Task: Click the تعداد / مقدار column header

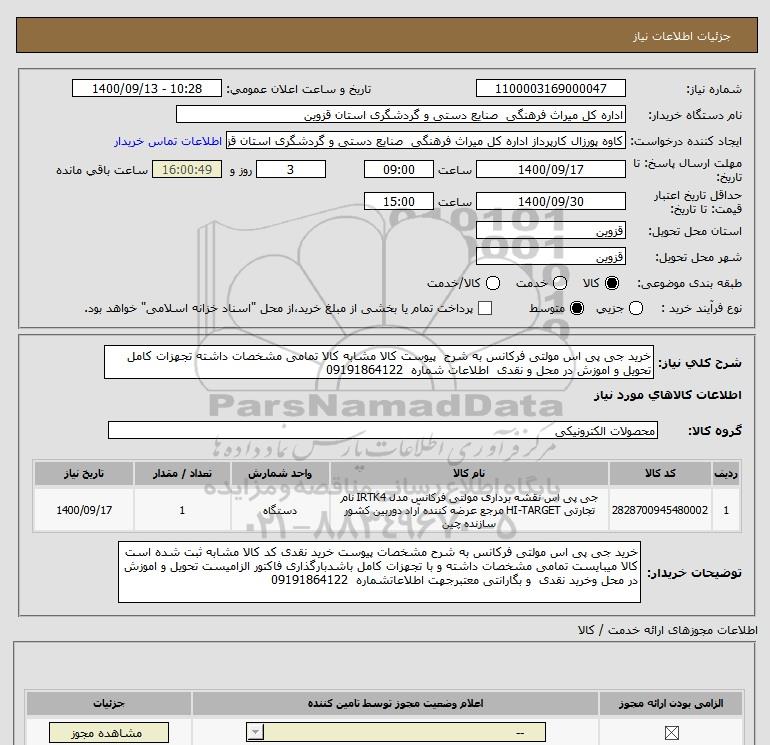Action: [182, 473]
